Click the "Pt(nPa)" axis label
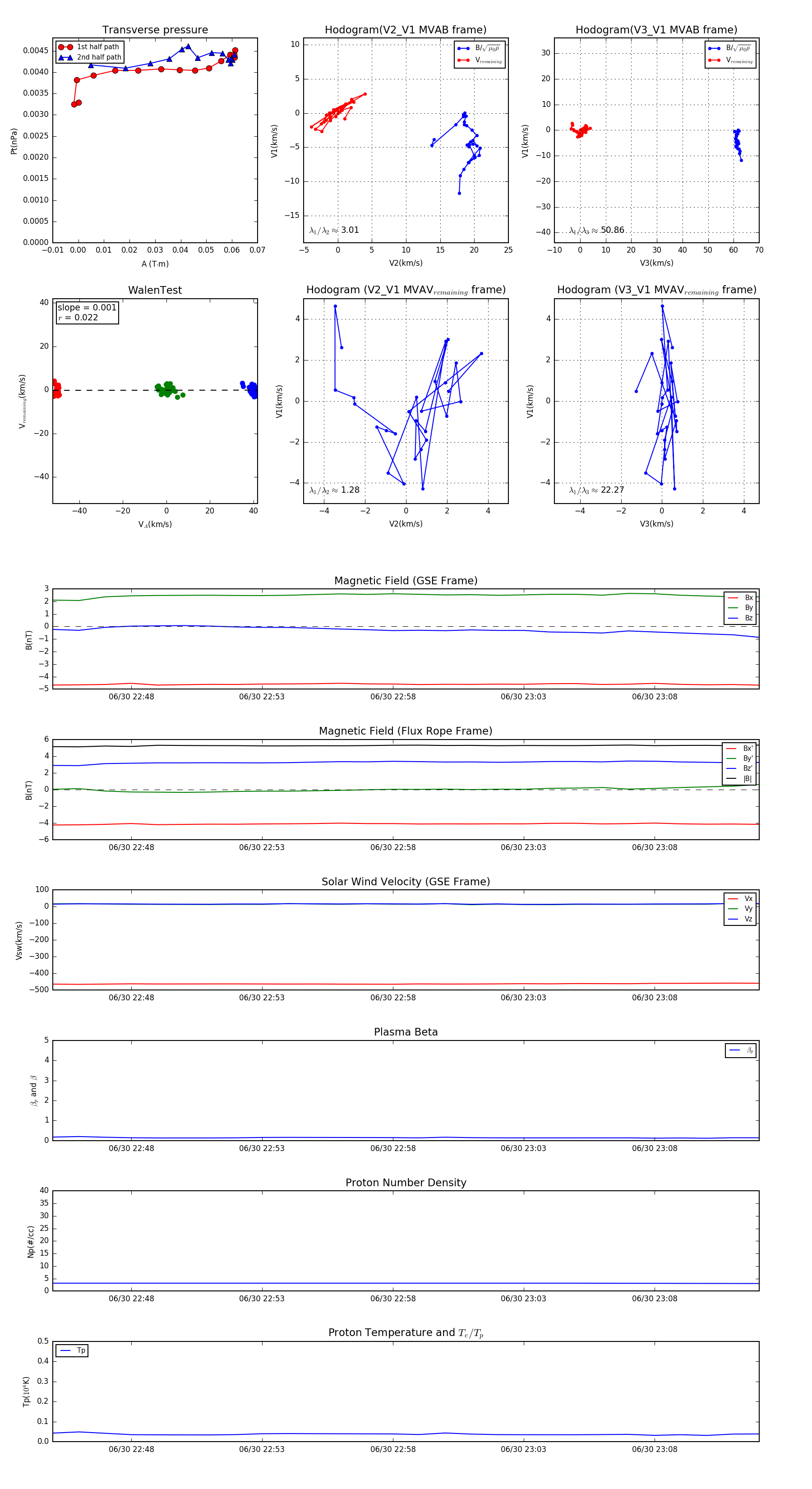The width and height of the screenshot is (812, 1489). pyautogui.click(x=14, y=141)
